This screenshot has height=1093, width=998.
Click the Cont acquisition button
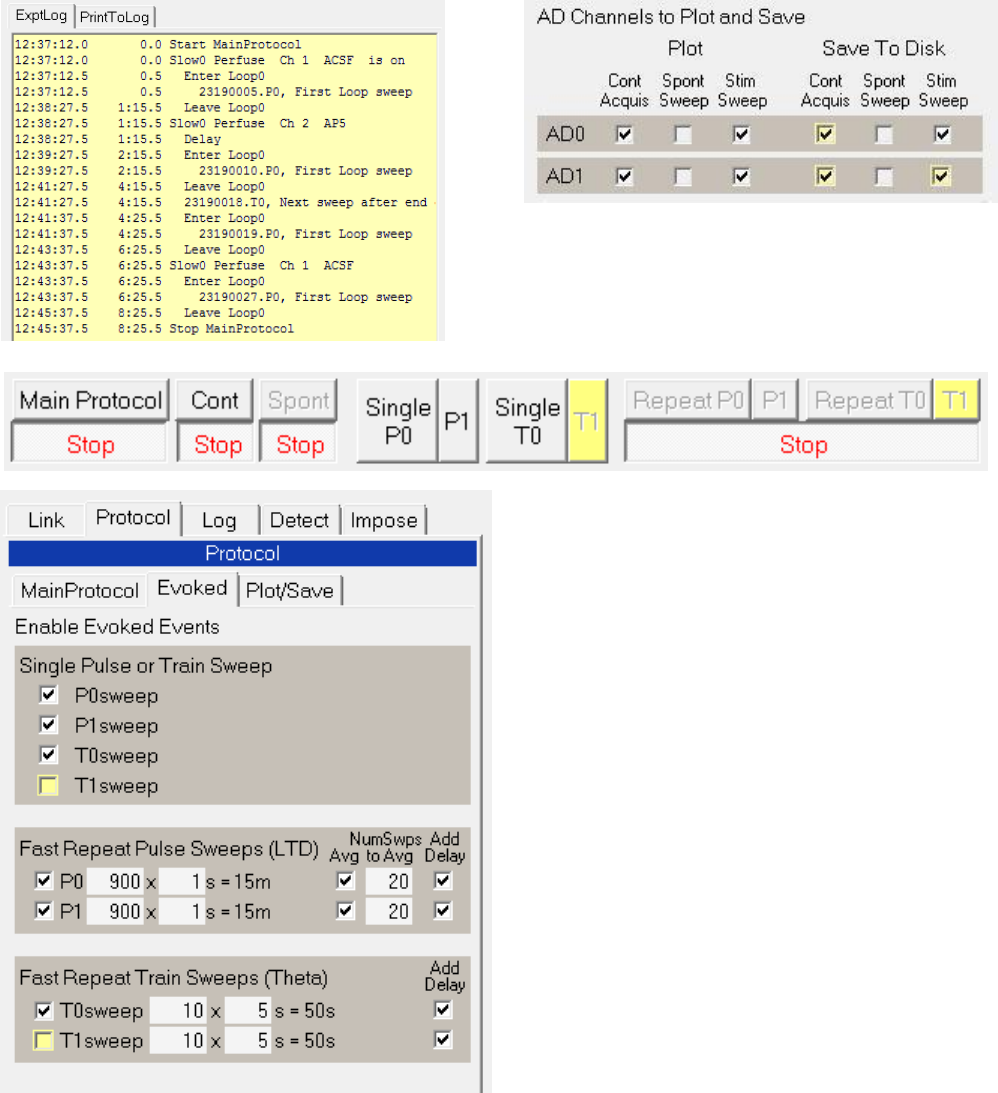[x=215, y=401]
